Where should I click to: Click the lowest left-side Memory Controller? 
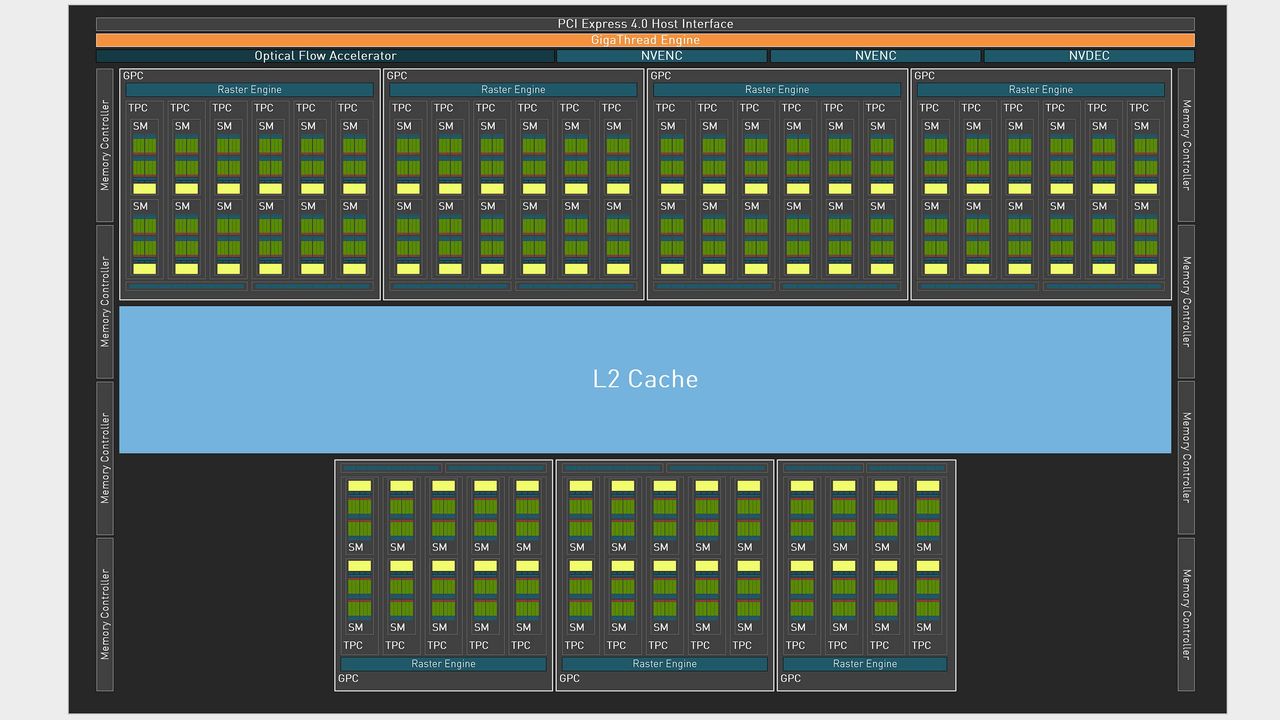tap(105, 614)
